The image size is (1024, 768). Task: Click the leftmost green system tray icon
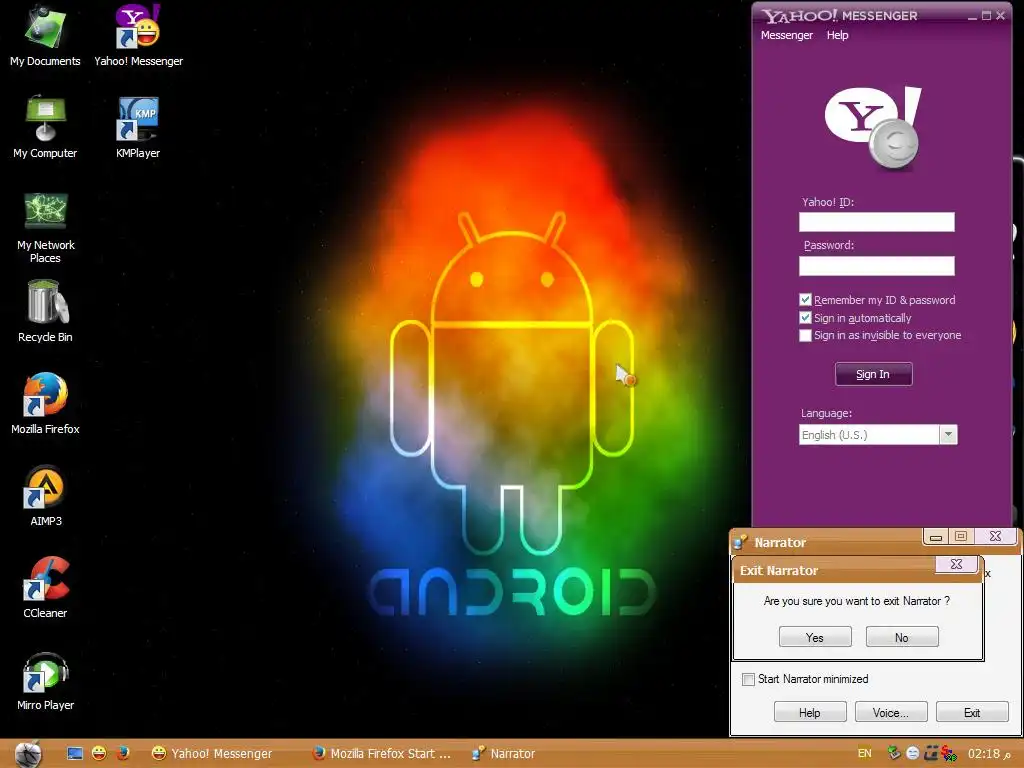coord(894,754)
